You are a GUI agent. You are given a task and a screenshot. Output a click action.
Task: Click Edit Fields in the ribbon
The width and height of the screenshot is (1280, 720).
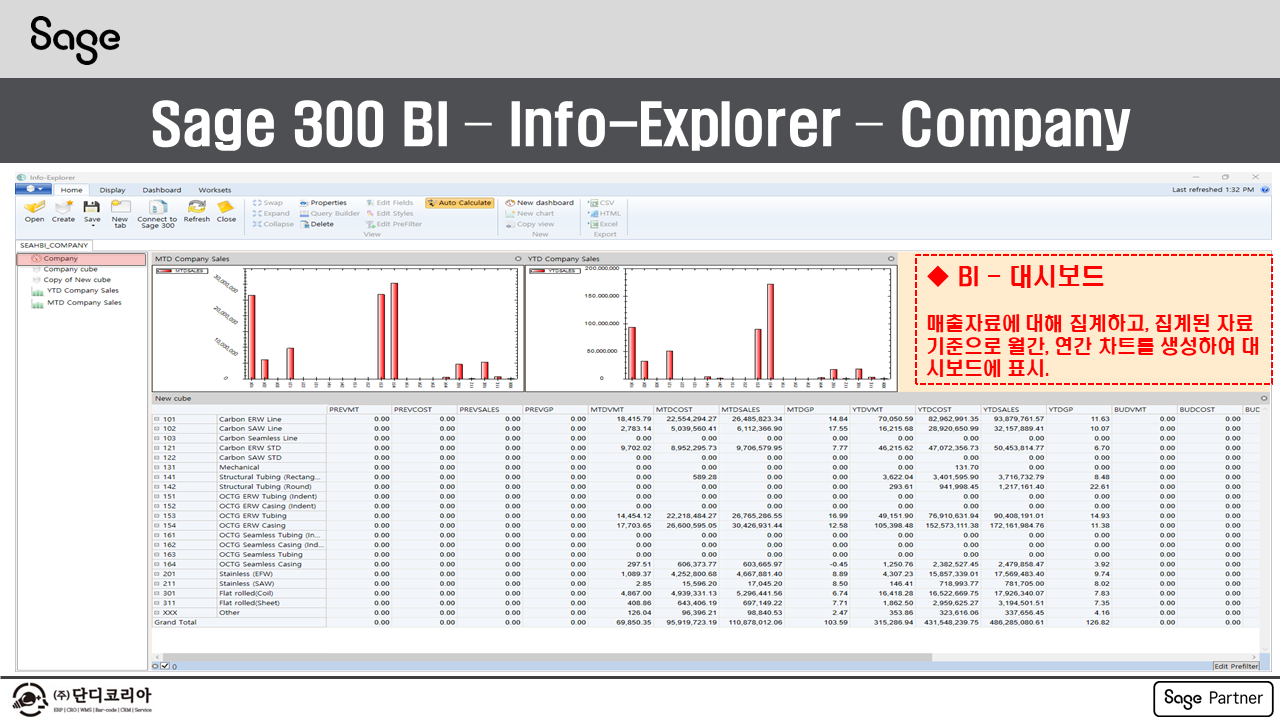pos(390,203)
